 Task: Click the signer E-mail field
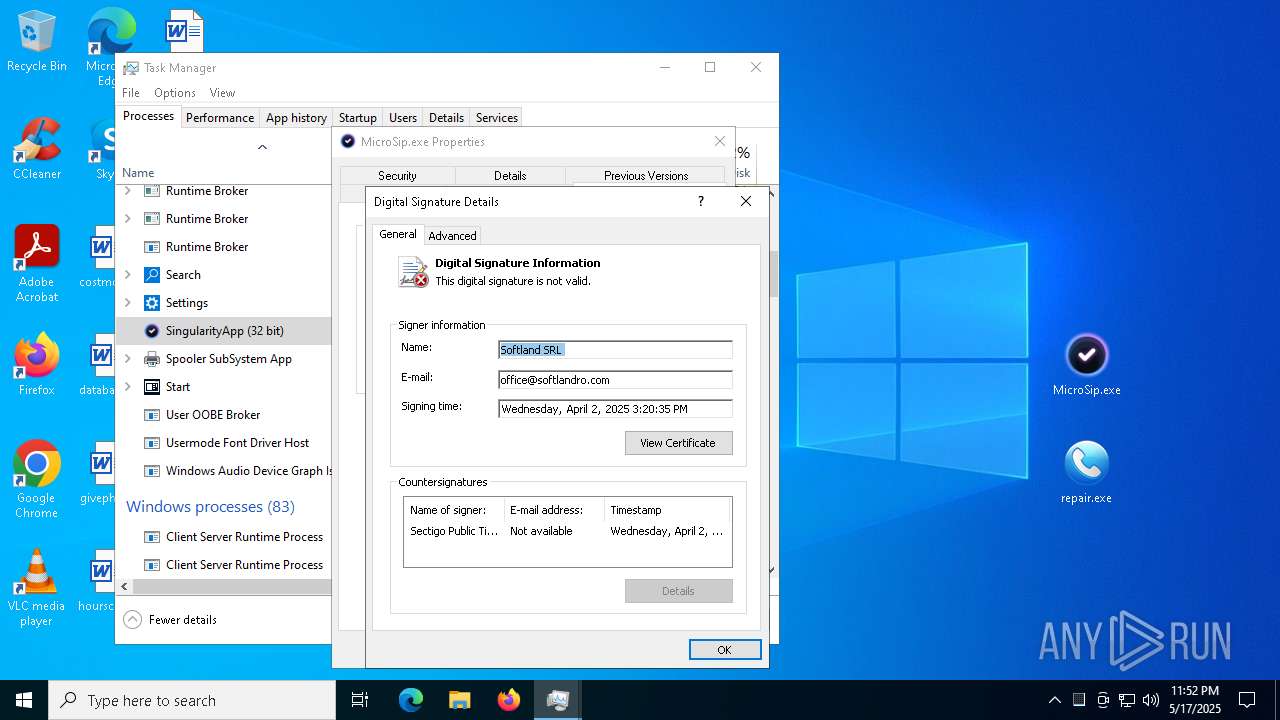615,380
